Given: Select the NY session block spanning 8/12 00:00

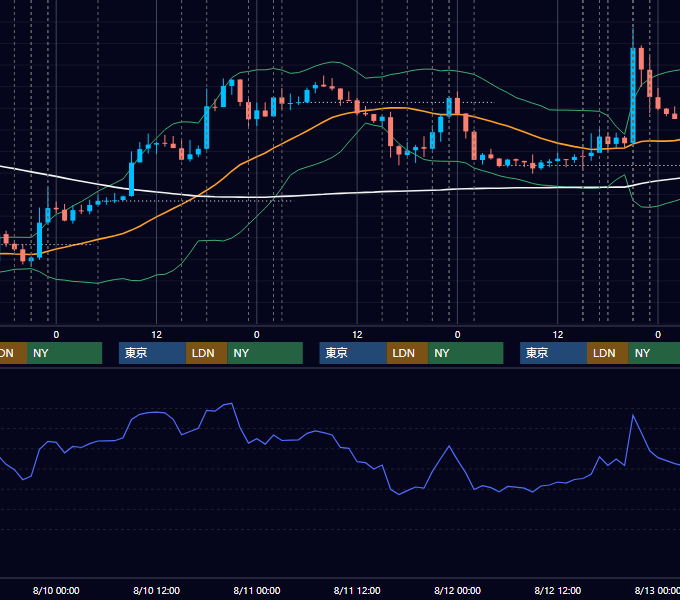Looking at the screenshot, I should [466, 353].
